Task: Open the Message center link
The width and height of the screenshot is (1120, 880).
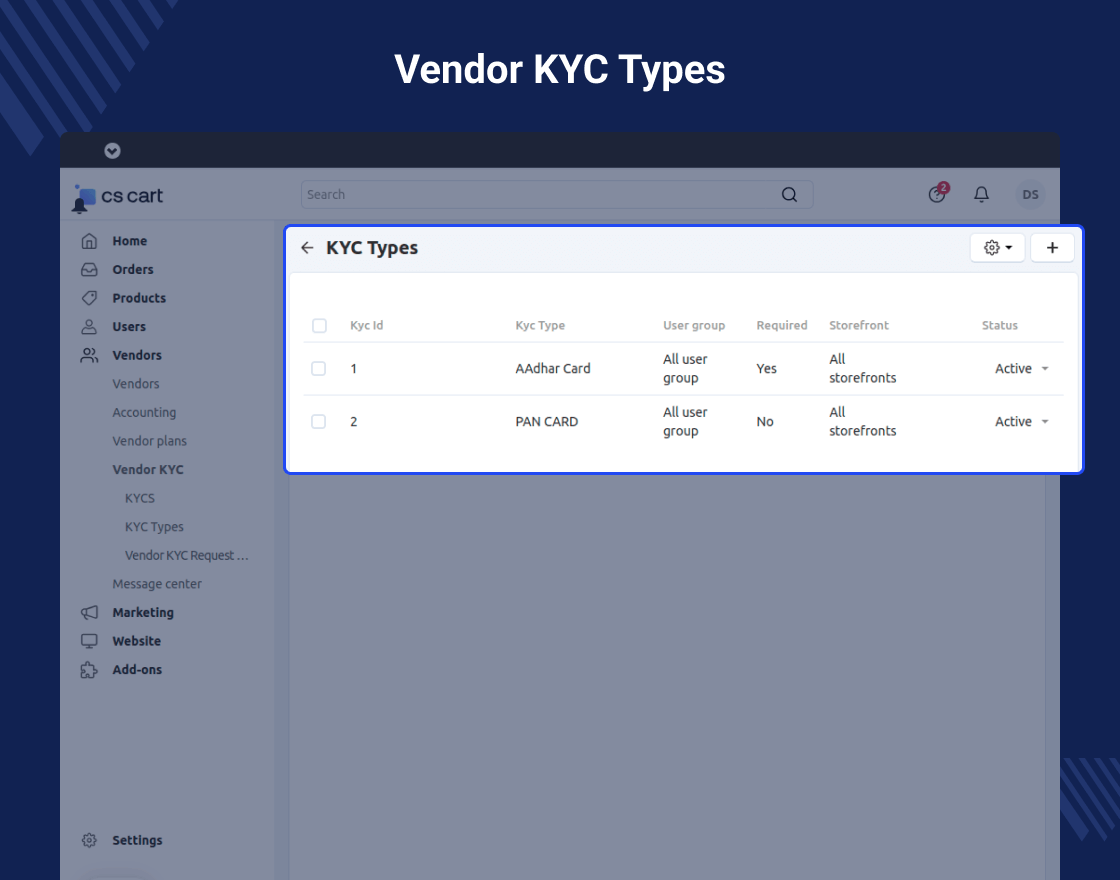Action: pyautogui.click(x=157, y=584)
